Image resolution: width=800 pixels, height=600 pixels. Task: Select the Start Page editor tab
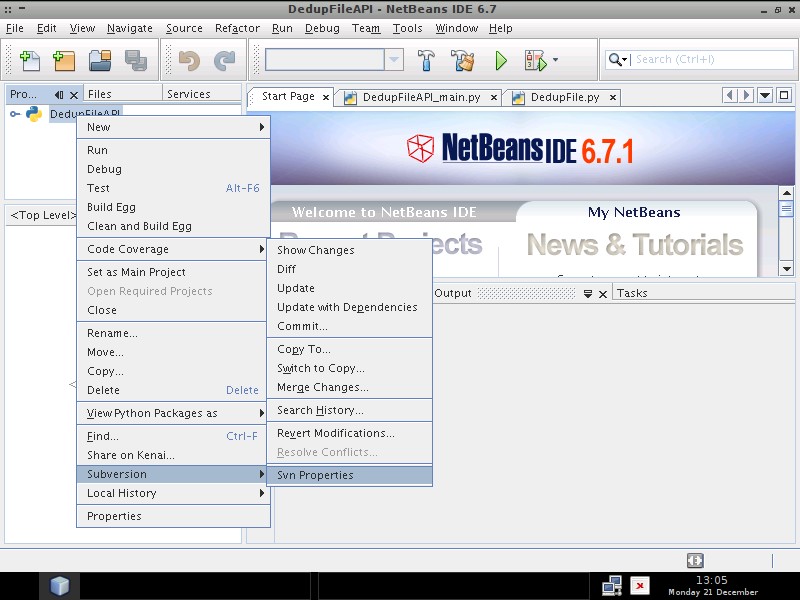click(288, 96)
